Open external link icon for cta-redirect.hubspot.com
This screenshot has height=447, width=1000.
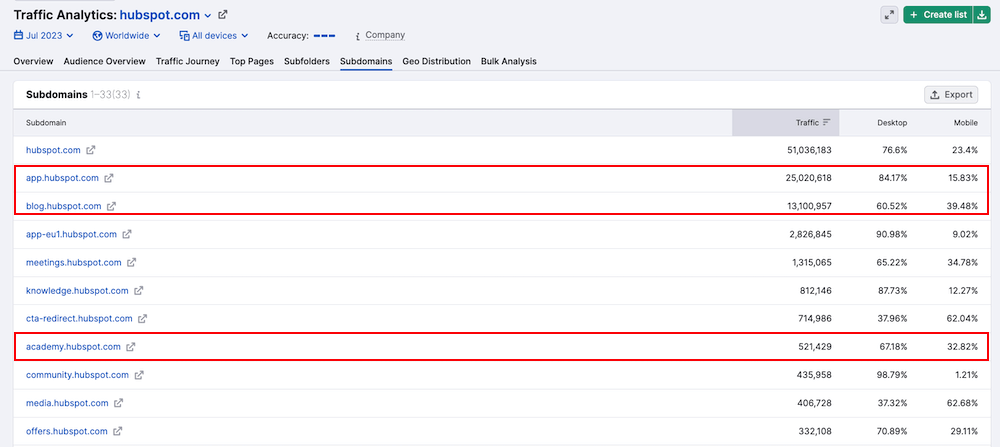click(x=142, y=319)
